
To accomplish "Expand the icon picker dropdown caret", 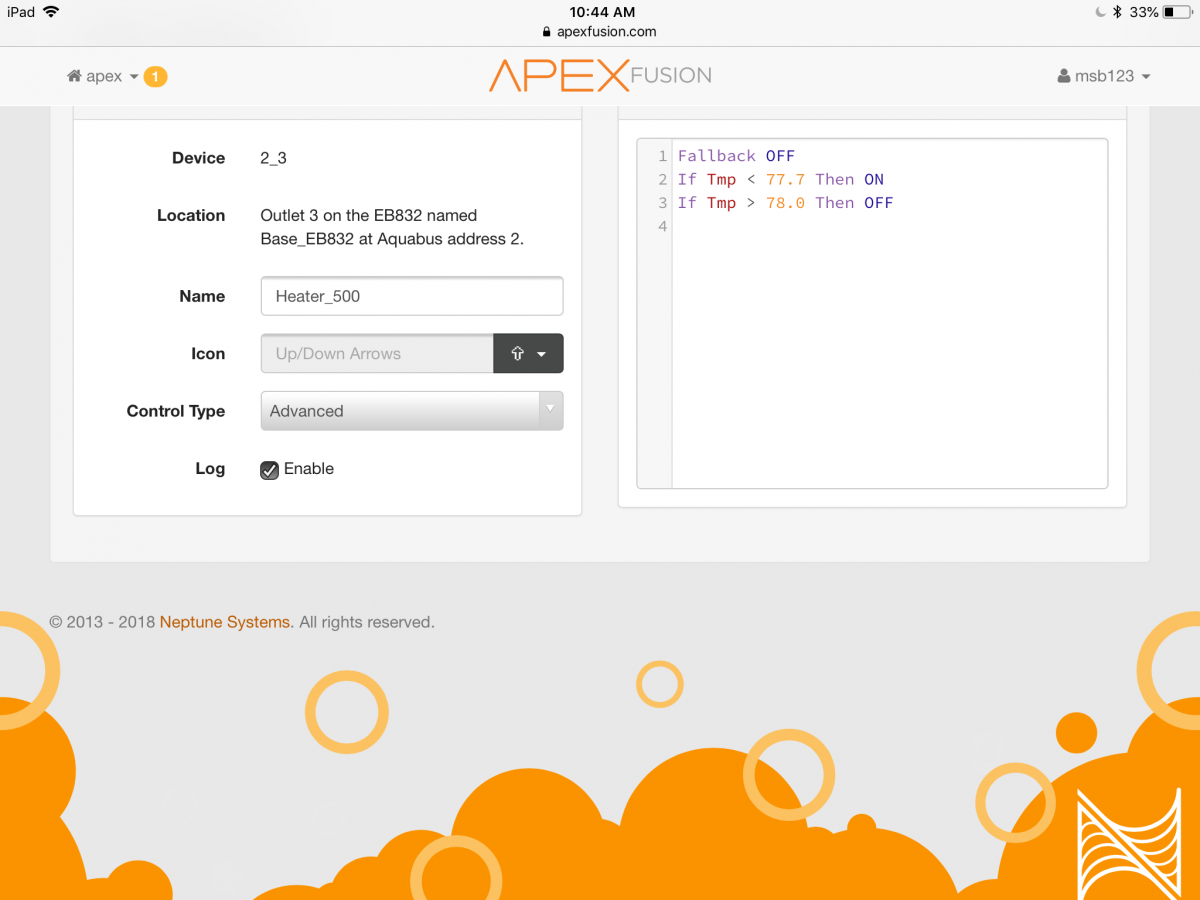I will [x=542, y=354].
